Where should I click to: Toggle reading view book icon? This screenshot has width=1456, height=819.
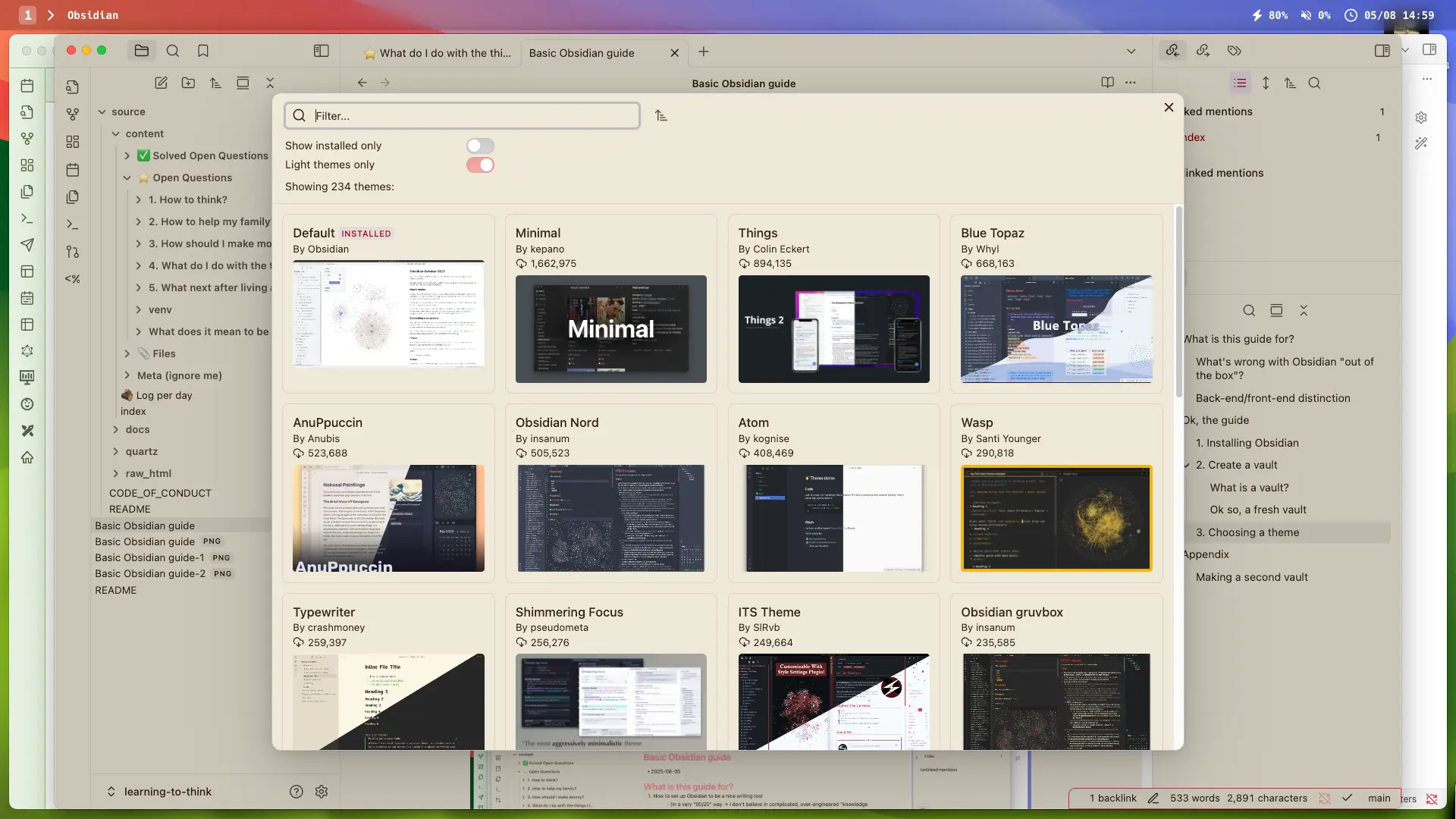[x=1107, y=83]
